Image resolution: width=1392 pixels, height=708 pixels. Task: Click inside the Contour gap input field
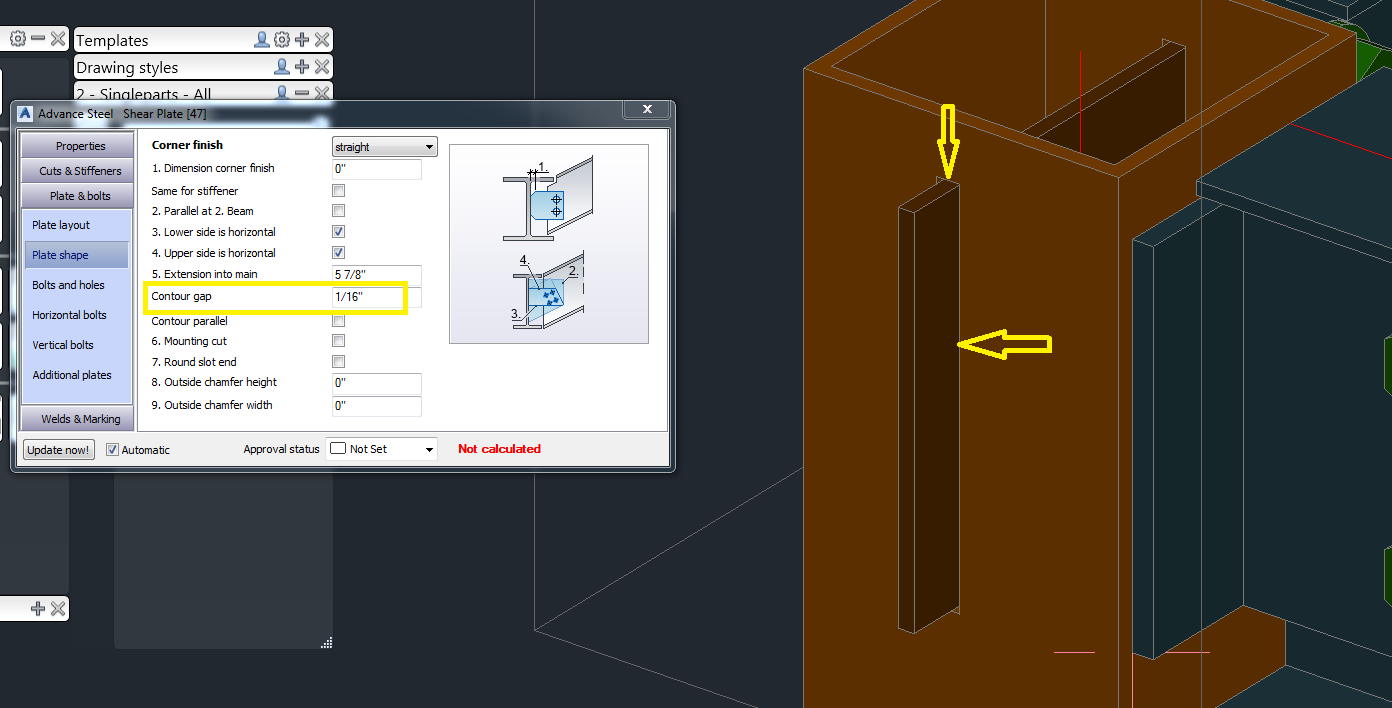tap(376, 297)
